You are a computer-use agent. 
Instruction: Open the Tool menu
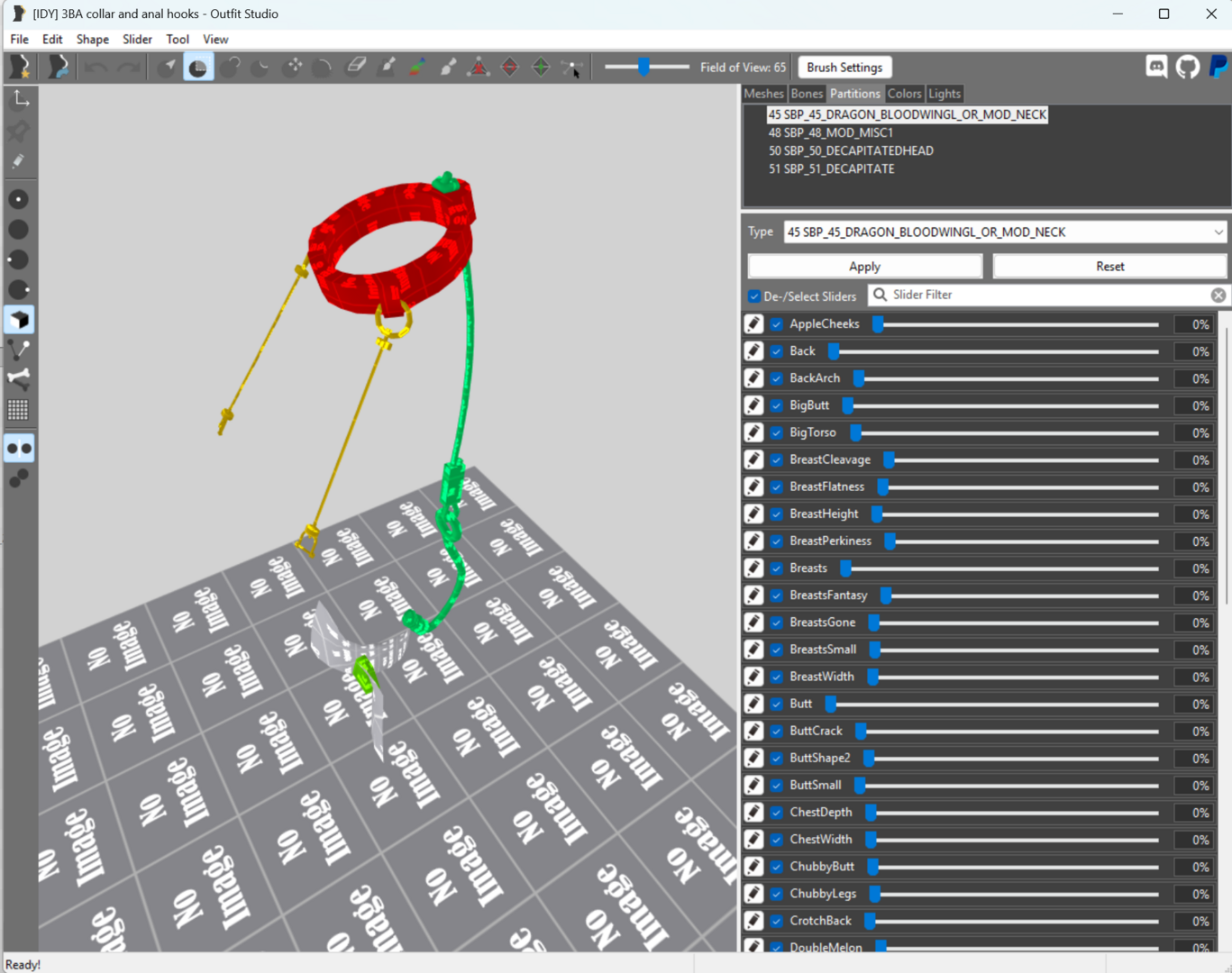click(x=178, y=40)
